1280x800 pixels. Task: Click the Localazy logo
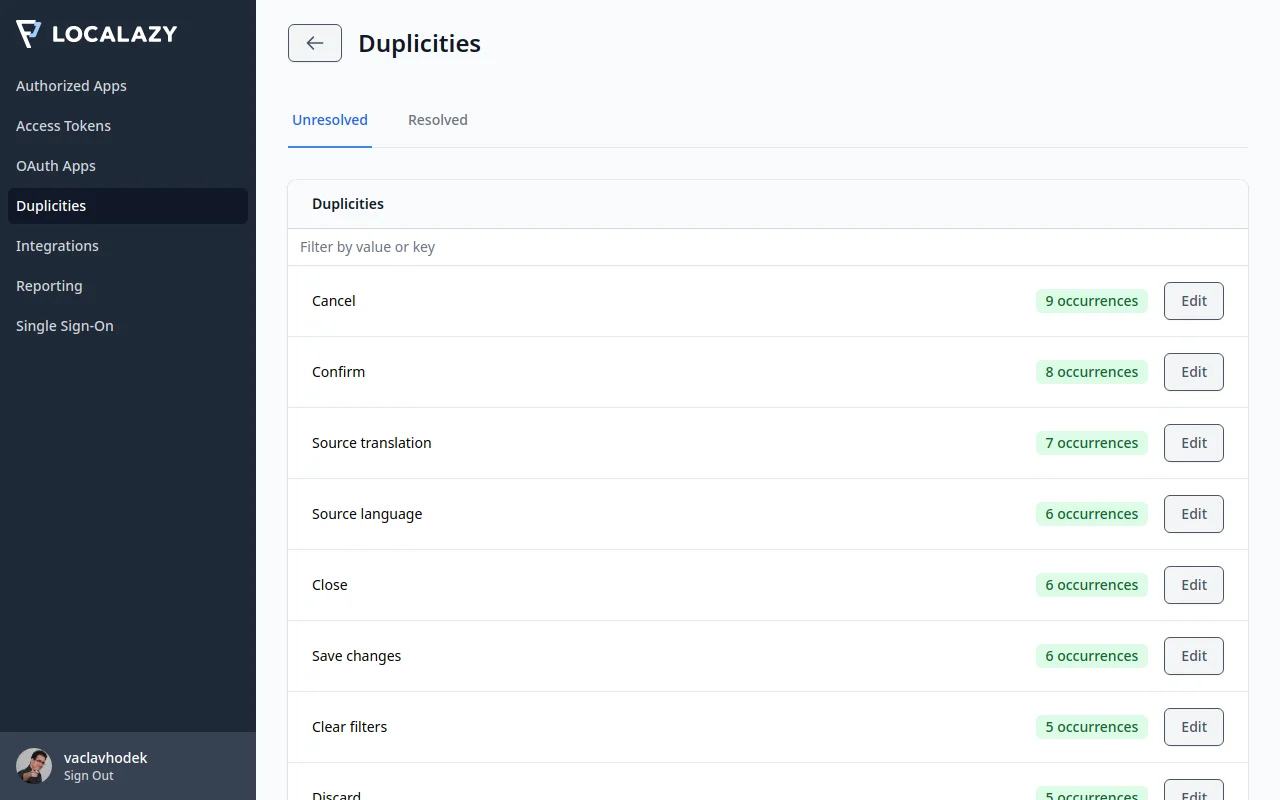pos(97,34)
